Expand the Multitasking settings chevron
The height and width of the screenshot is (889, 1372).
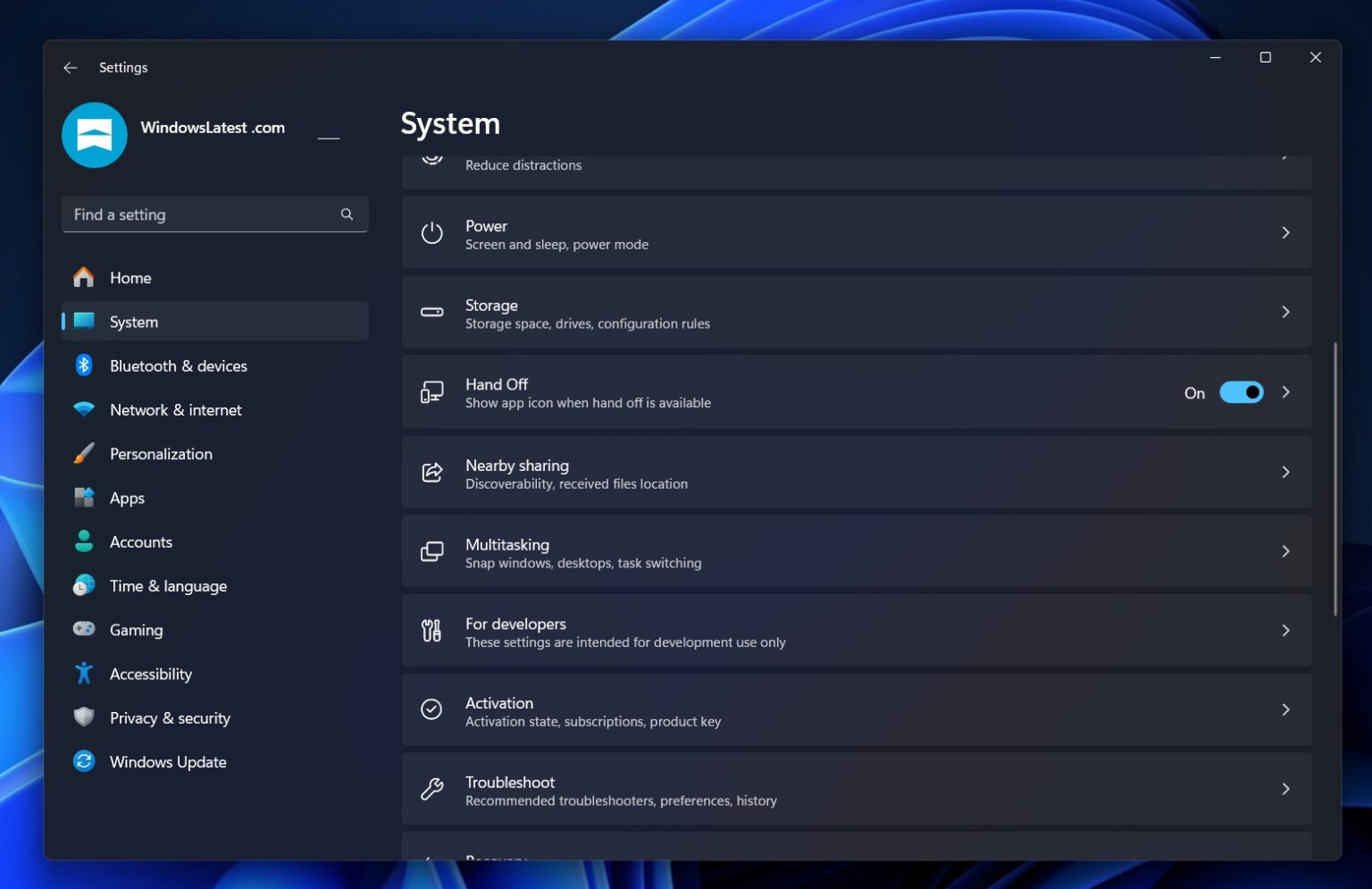pyautogui.click(x=1285, y=551)
